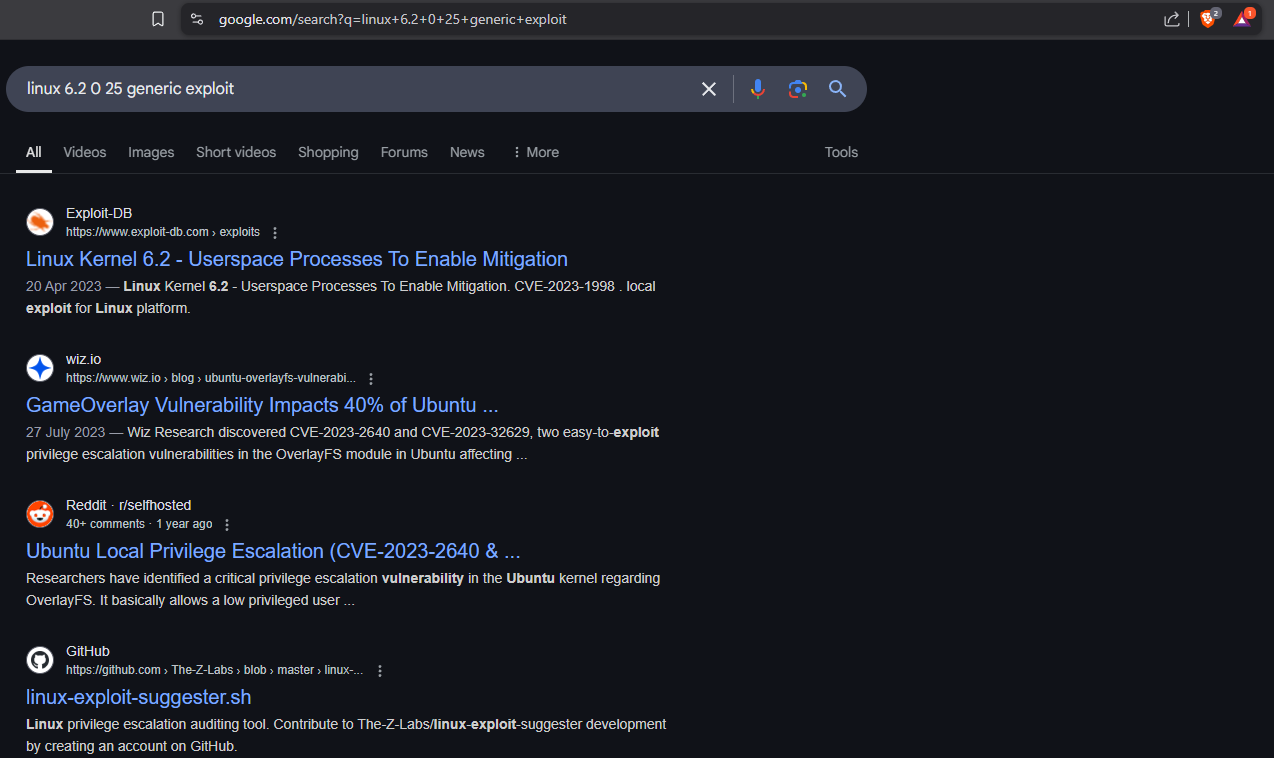This screenshot has height=758, width=1274.
Task: Switch to the Forums tab
Action: coord(404,152)
